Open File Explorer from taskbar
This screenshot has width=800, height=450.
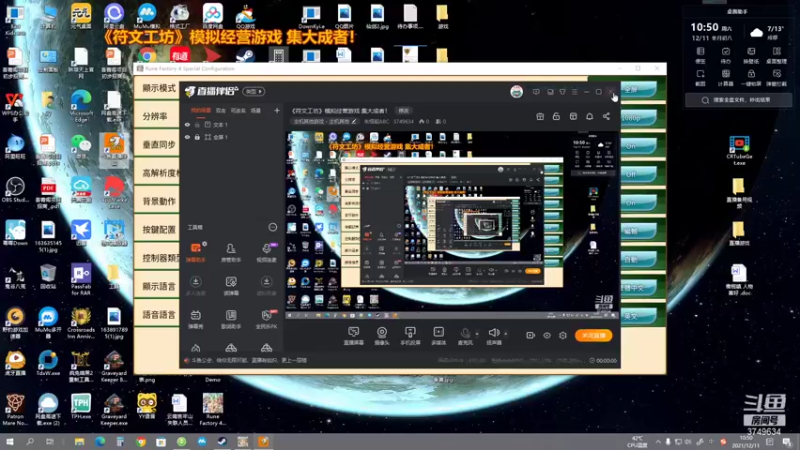tap(79, 442)
